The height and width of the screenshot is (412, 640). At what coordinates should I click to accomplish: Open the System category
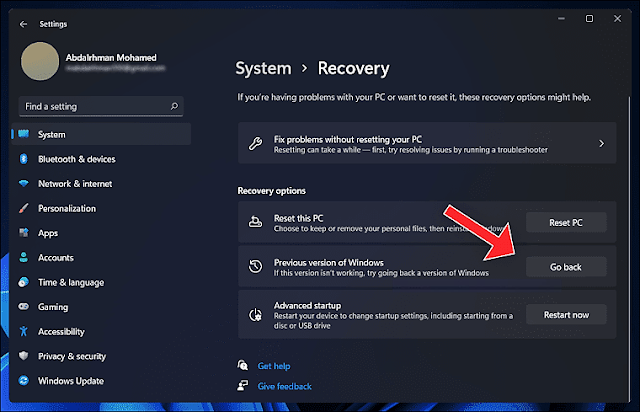click(x=101, y=134)
